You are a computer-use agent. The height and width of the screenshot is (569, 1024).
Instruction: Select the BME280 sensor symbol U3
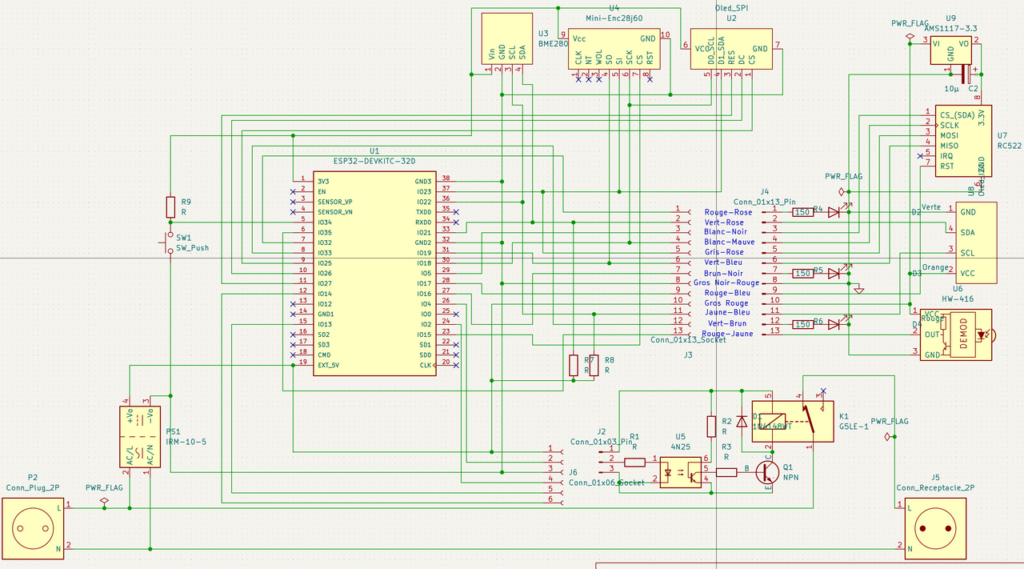point(507,39)
